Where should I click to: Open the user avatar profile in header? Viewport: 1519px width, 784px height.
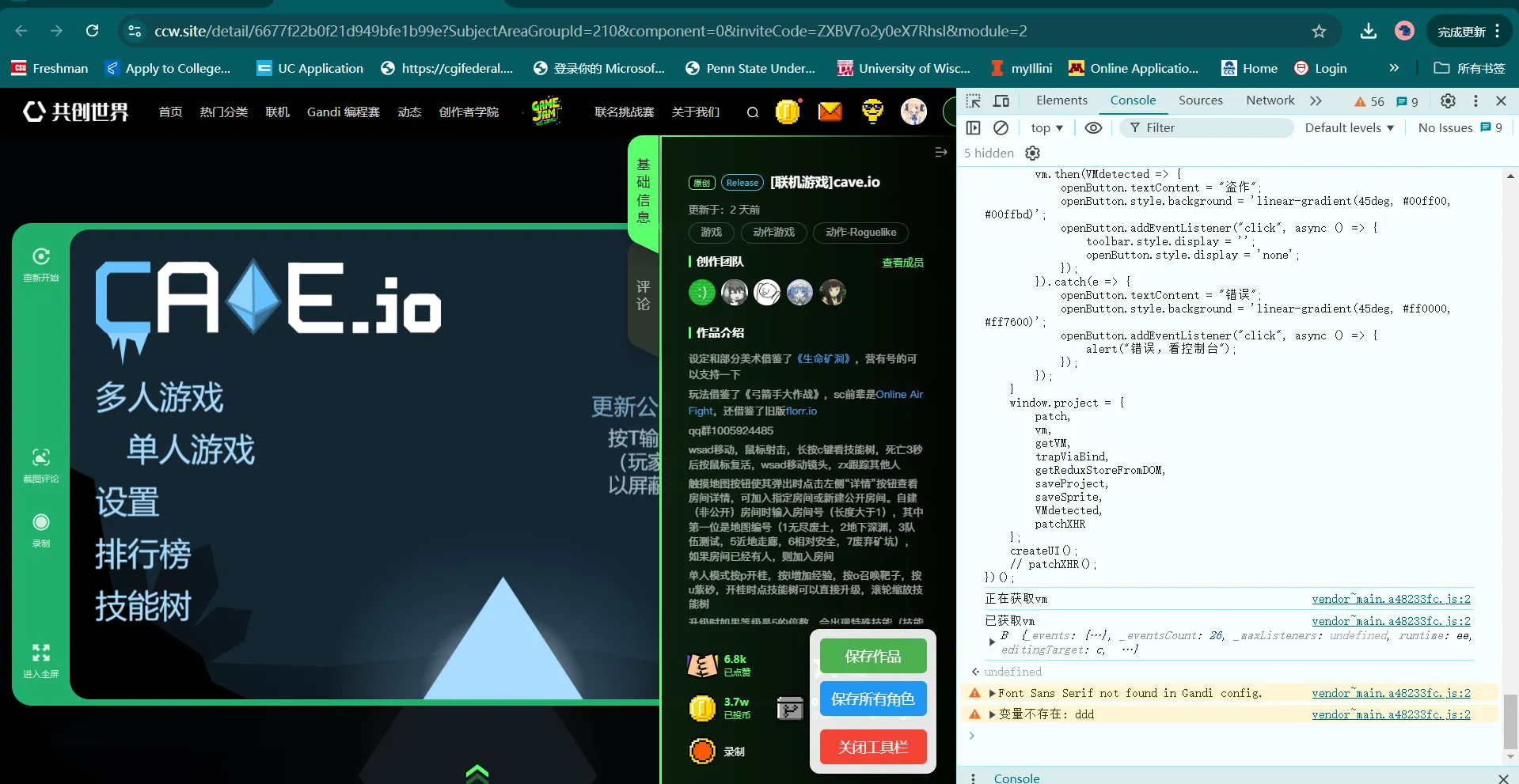(x=914, y=112)
